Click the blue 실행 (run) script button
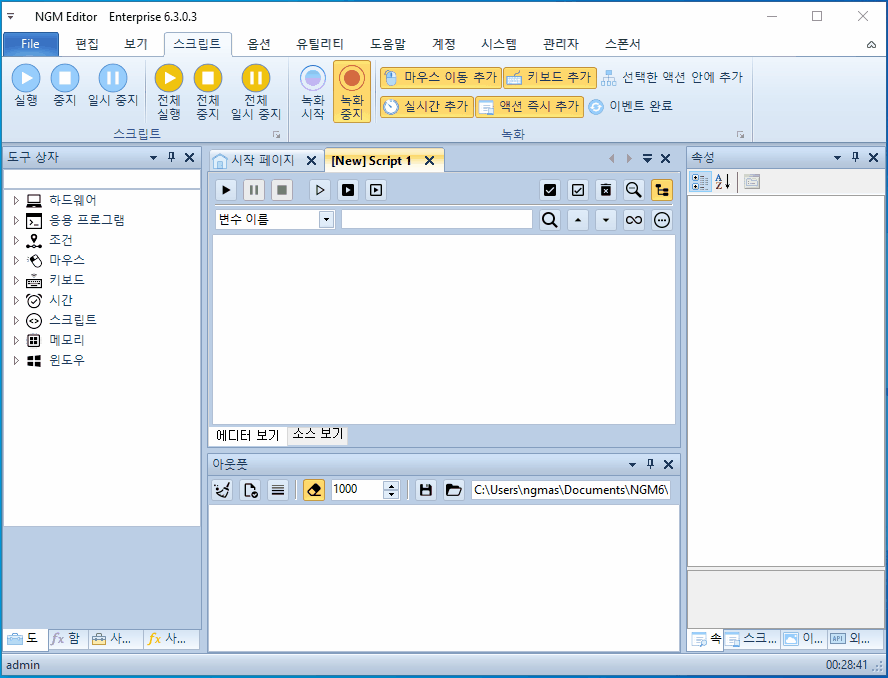Viewport: 888px width, 678px height. tap(25, 86)
